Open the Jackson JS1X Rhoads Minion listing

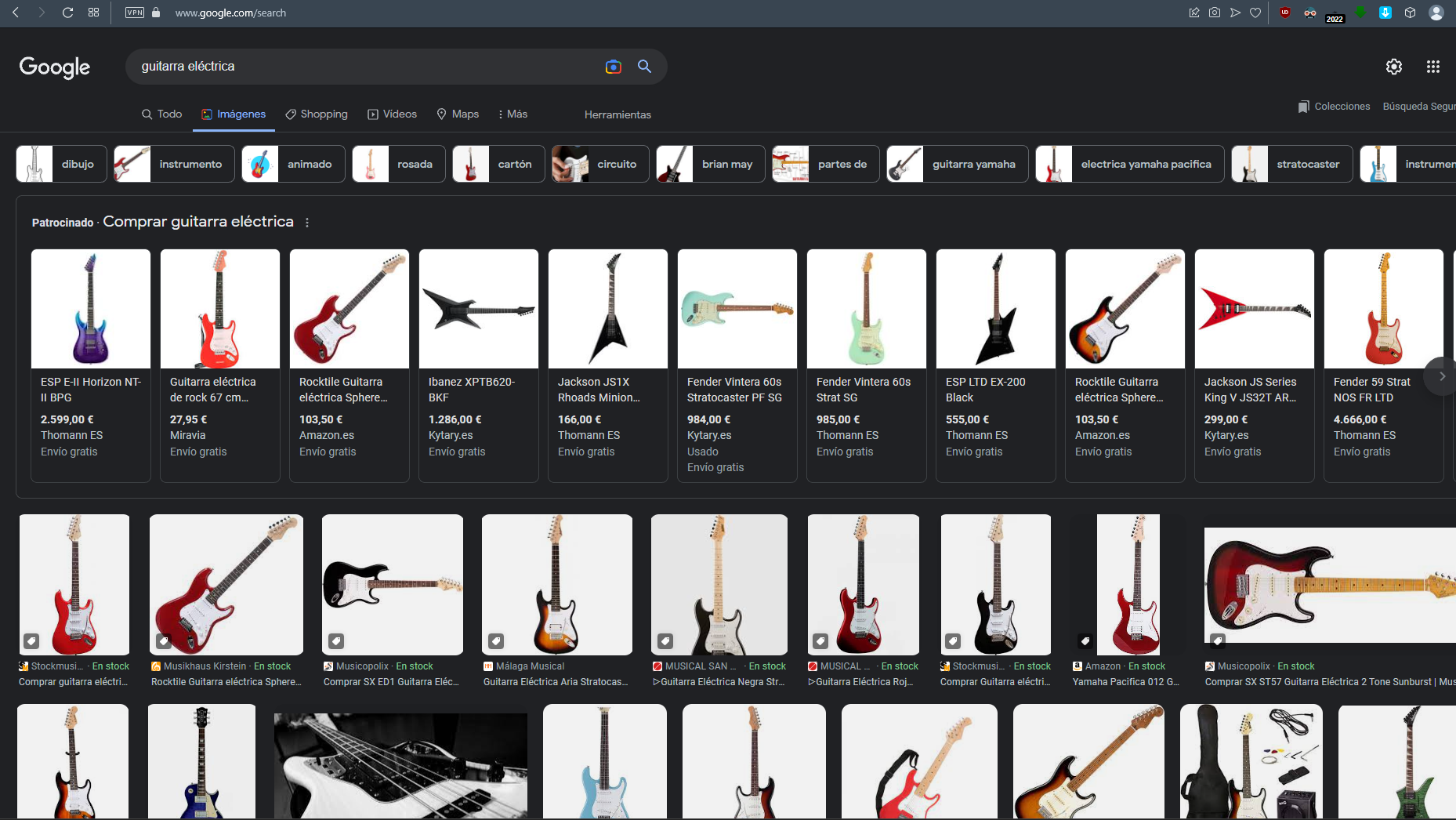pyautogui.click(x=608, y=365)
